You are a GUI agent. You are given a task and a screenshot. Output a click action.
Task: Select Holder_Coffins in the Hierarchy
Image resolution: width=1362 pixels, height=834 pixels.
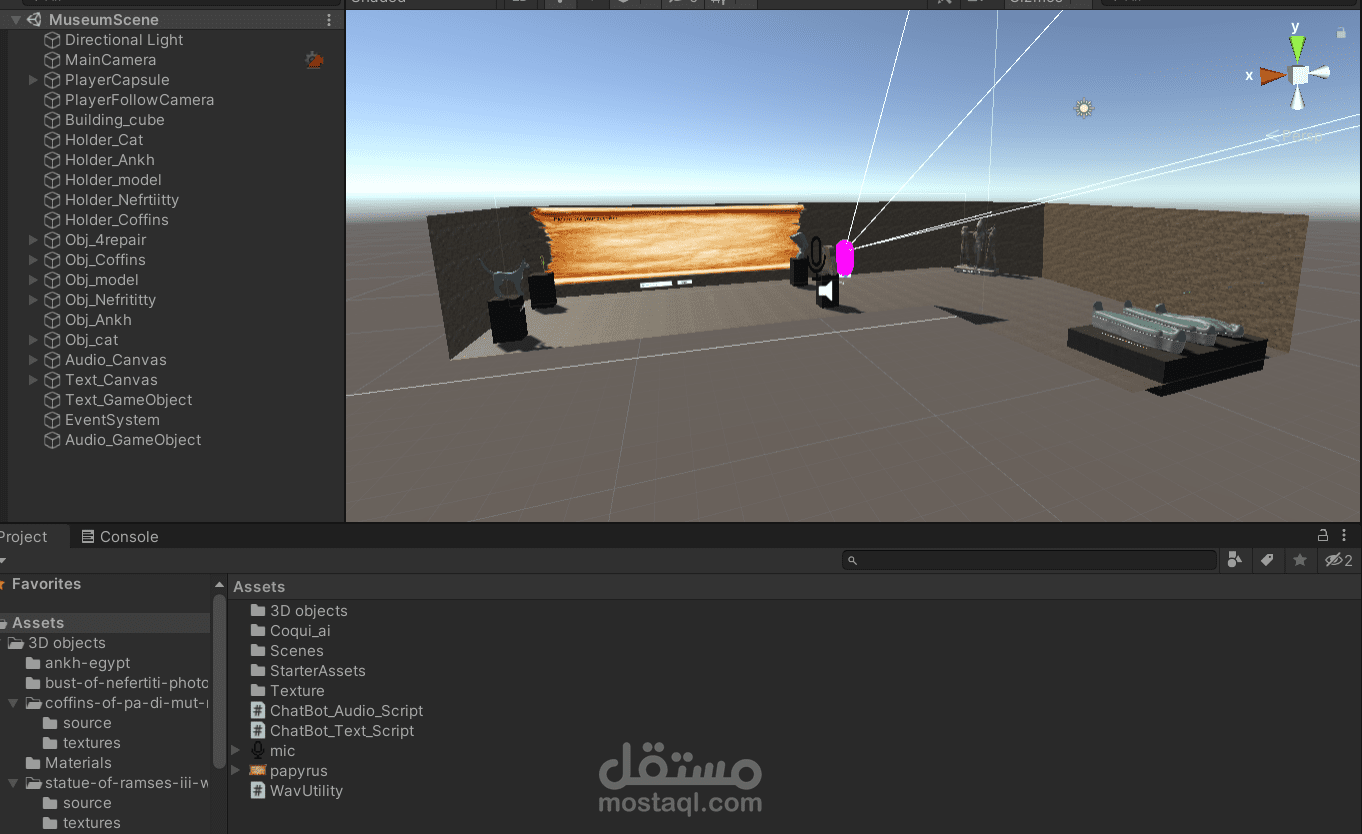click(117, 220)
